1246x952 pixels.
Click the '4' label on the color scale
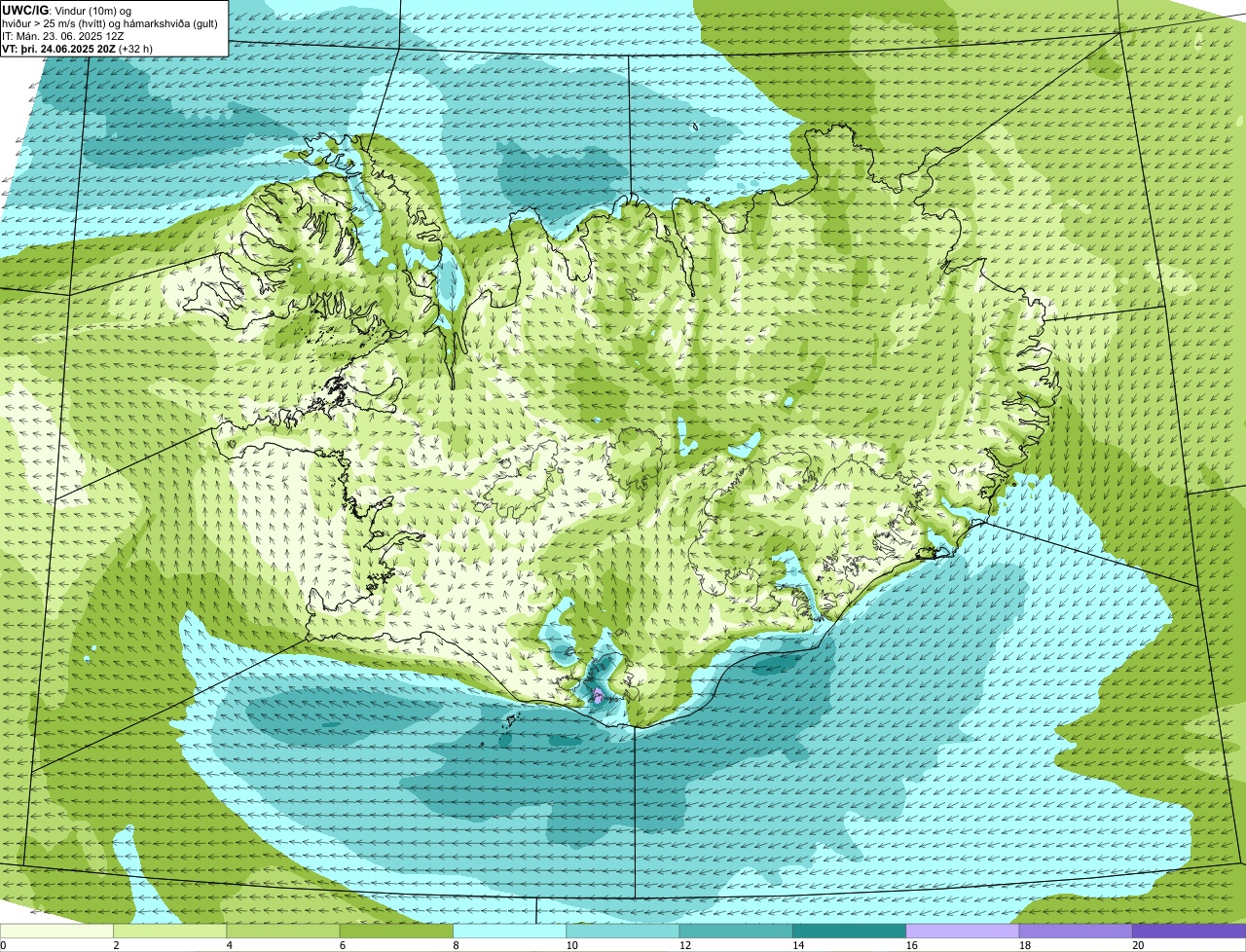(229, 945)
